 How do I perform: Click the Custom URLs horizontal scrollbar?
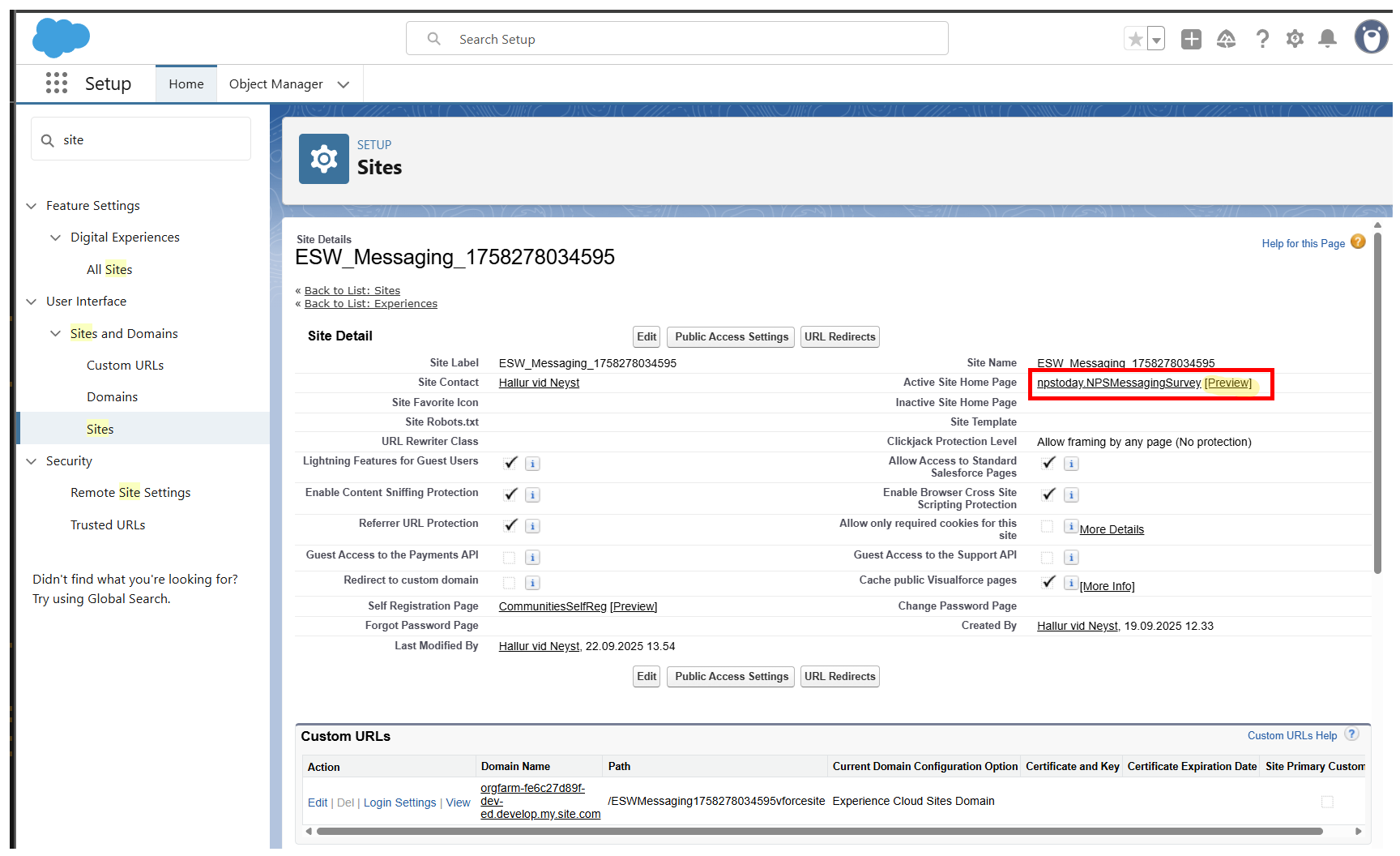[818, 831]
